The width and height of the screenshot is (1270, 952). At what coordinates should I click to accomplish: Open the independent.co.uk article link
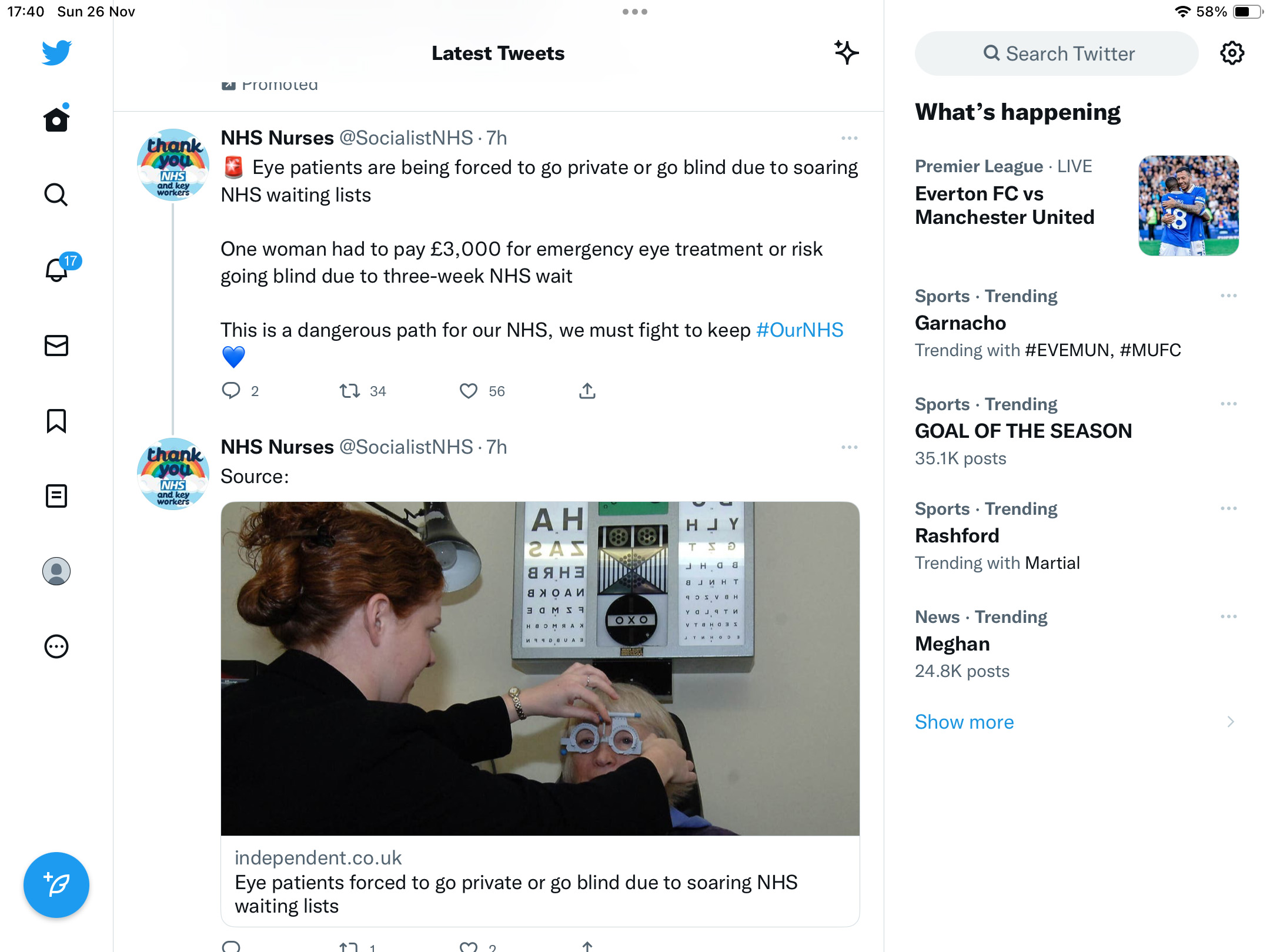click(x=540, y=714)
